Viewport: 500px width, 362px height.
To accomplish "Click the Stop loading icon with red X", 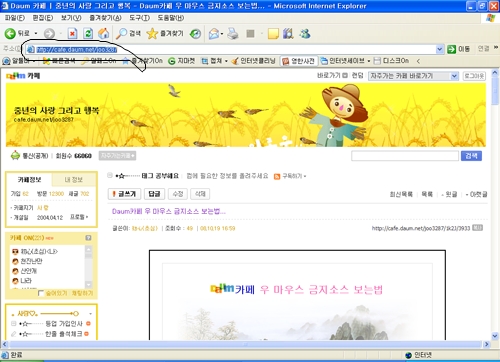I will [72, 33].
